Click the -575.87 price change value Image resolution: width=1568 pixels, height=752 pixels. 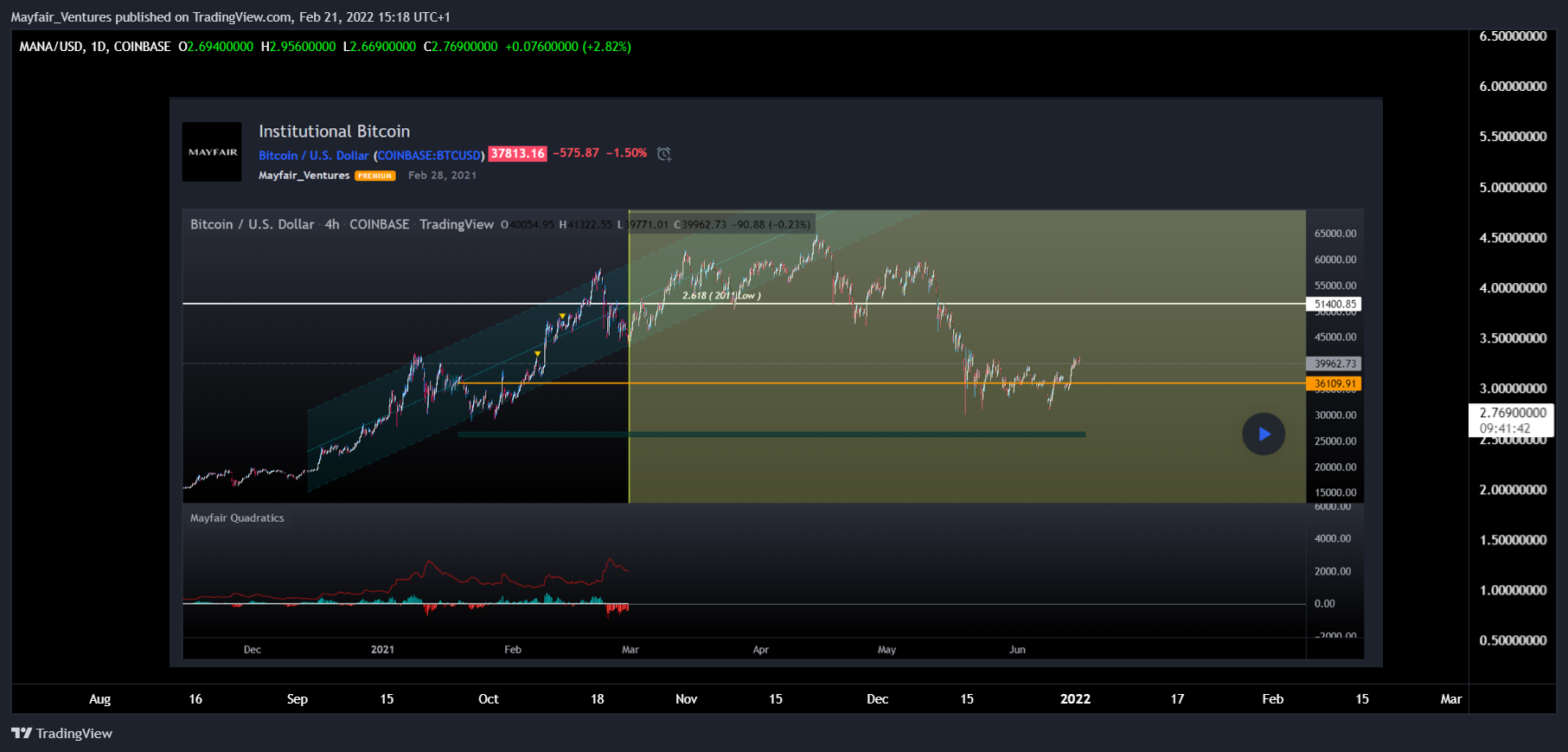click(x=576, y=152)
